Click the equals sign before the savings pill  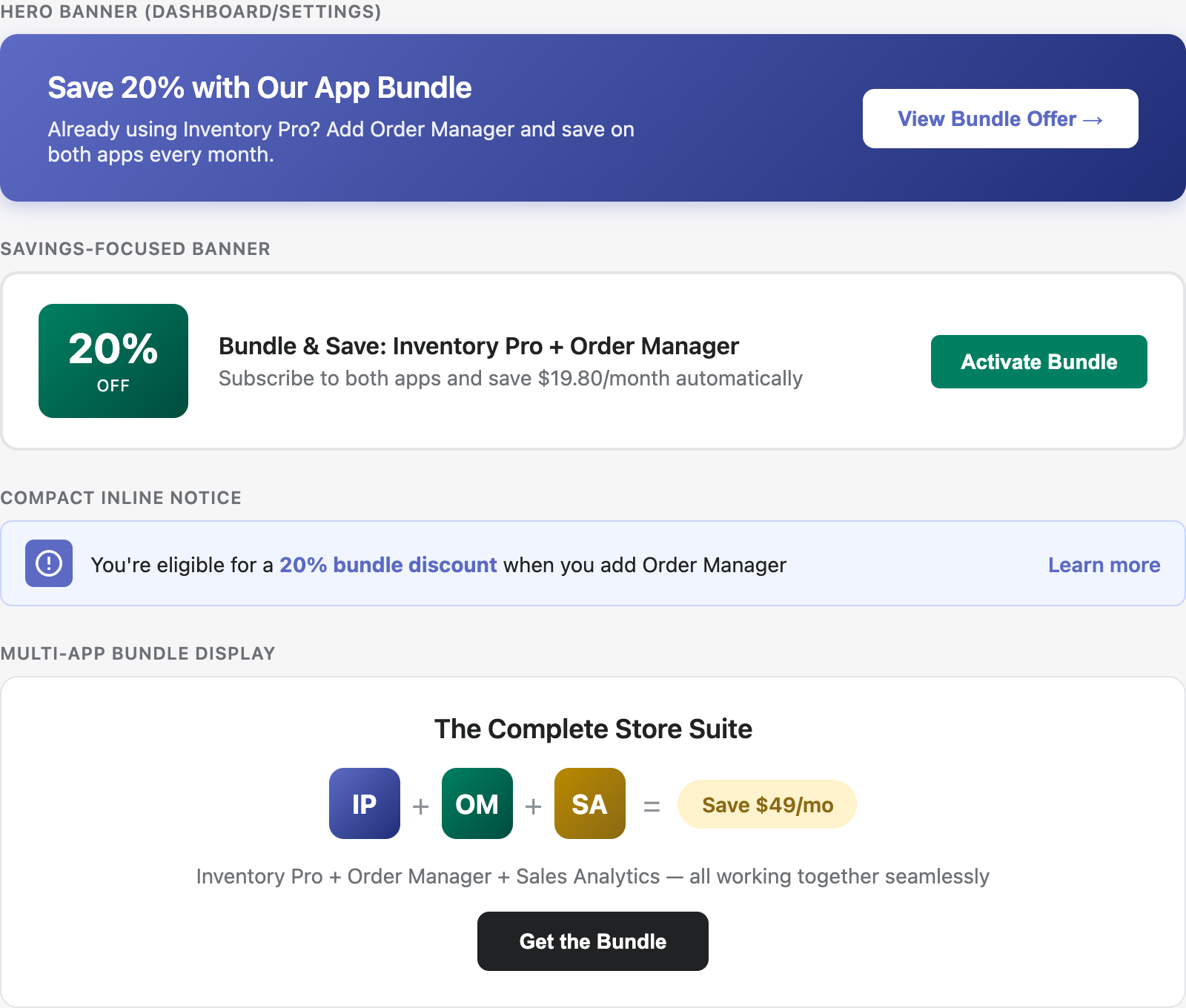coord(651,804)
